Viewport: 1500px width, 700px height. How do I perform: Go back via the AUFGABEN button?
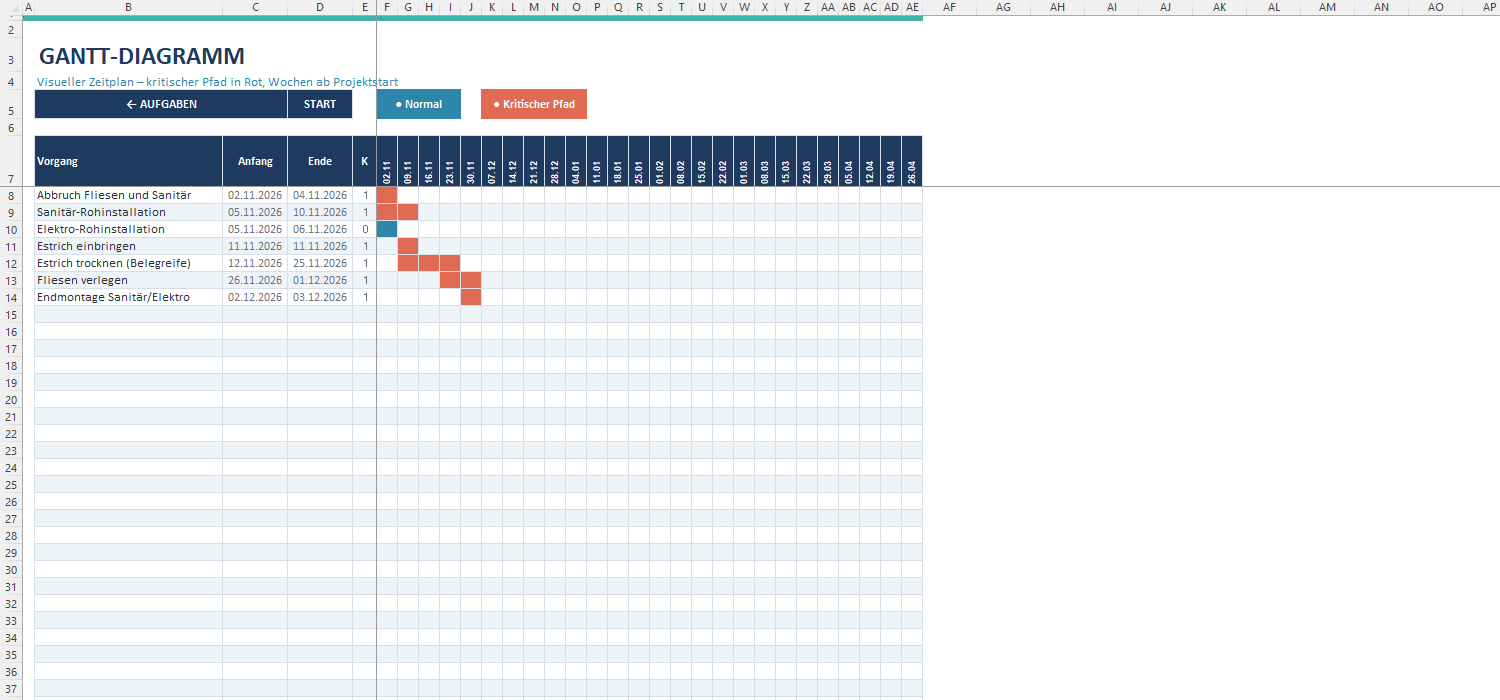161,104
